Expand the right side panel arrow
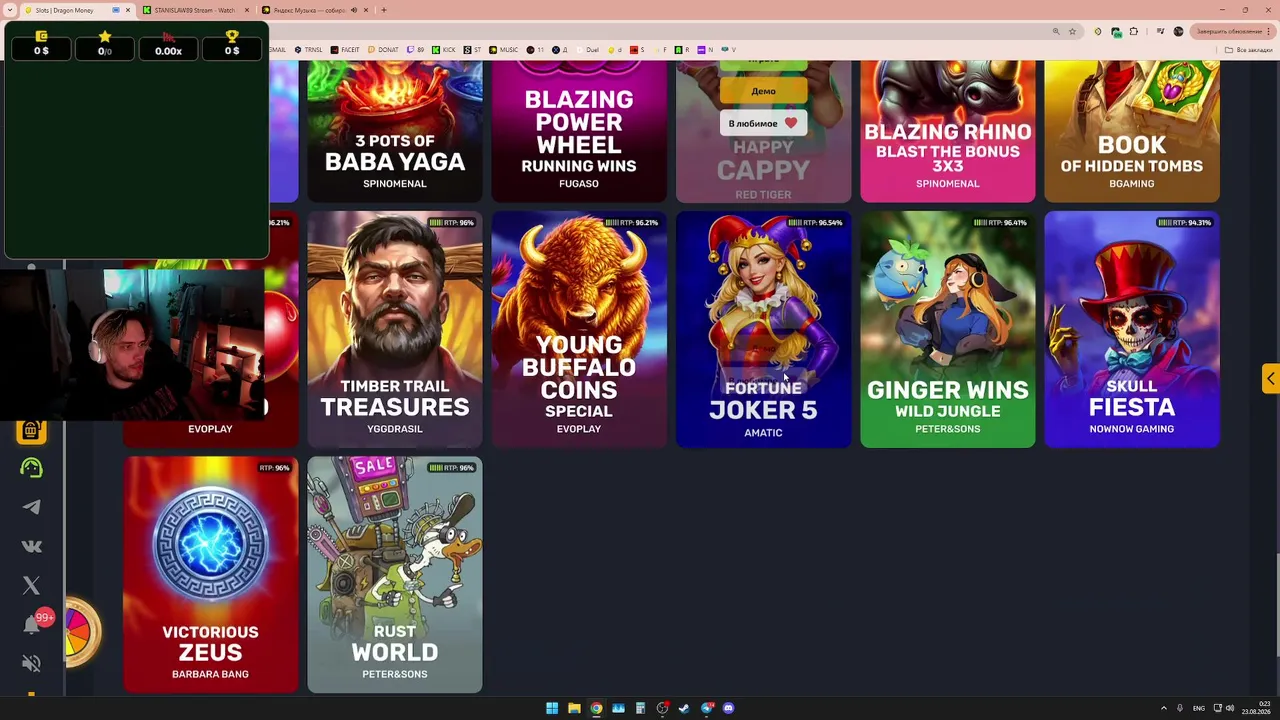This screenshot has width=1280, height=720. click(x=1270, y=378)
